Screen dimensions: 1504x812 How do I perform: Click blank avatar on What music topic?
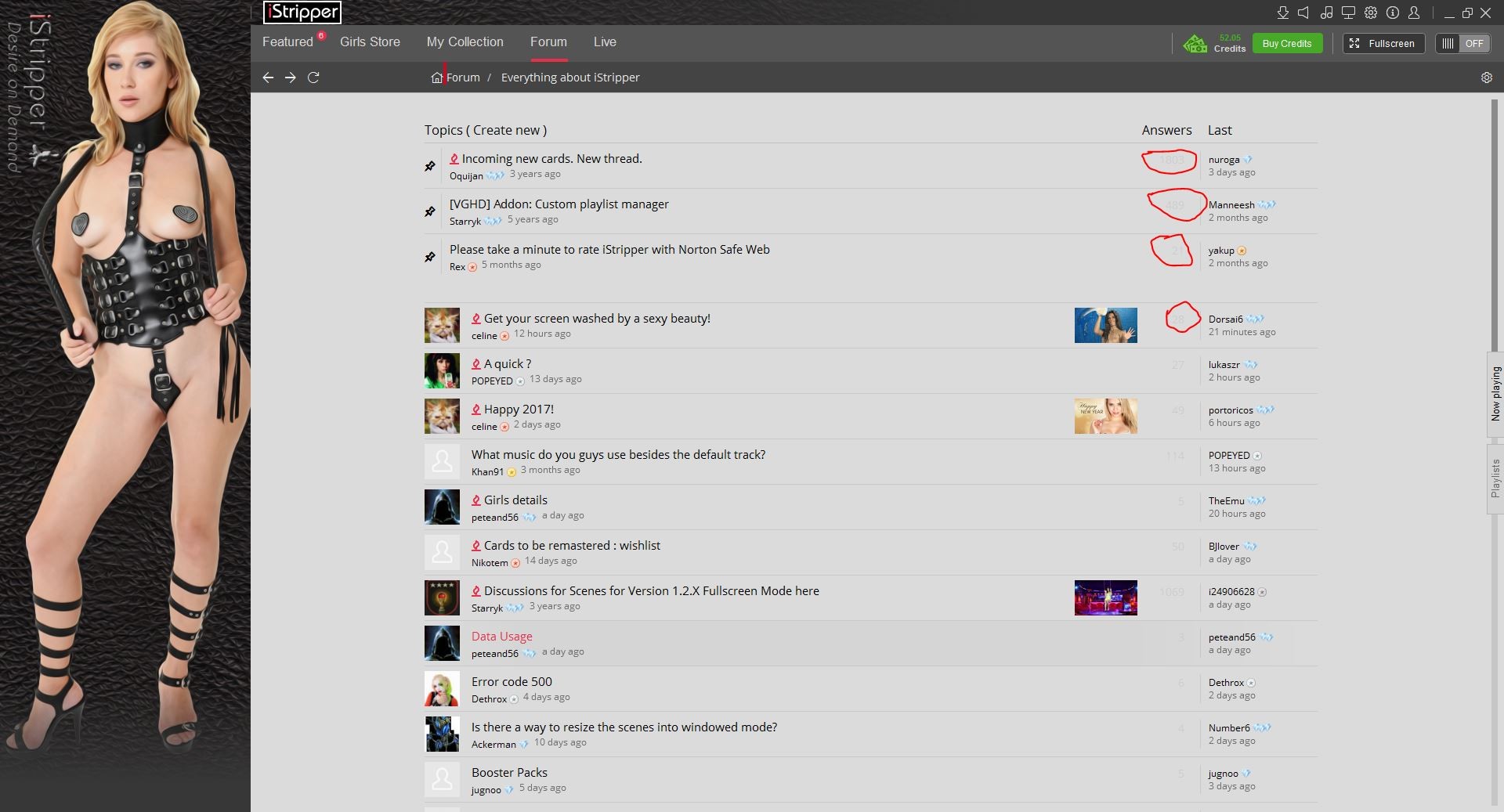[x=442, y=461]
